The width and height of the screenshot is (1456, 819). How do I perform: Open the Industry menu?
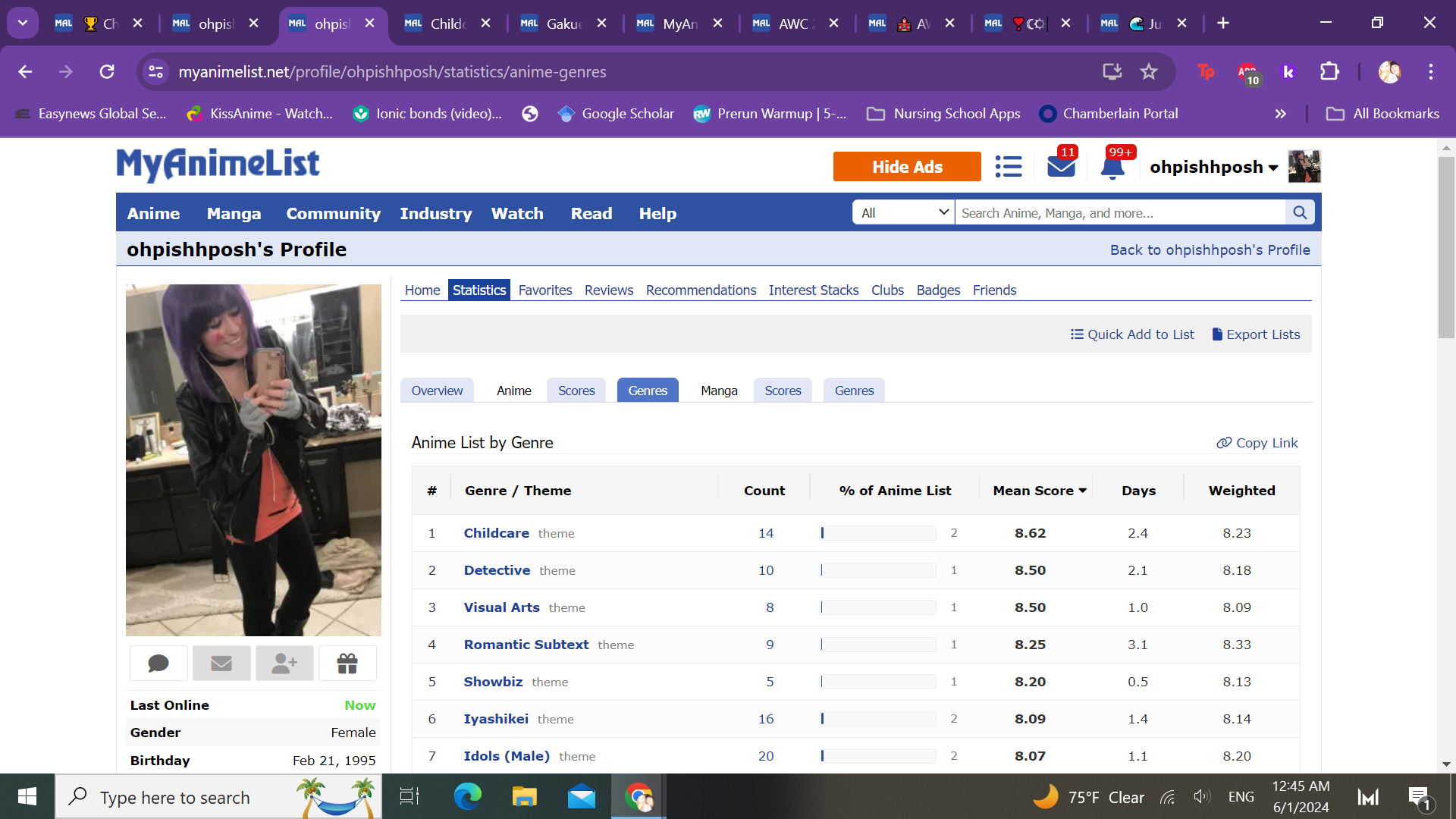click(x=435, y=213)
